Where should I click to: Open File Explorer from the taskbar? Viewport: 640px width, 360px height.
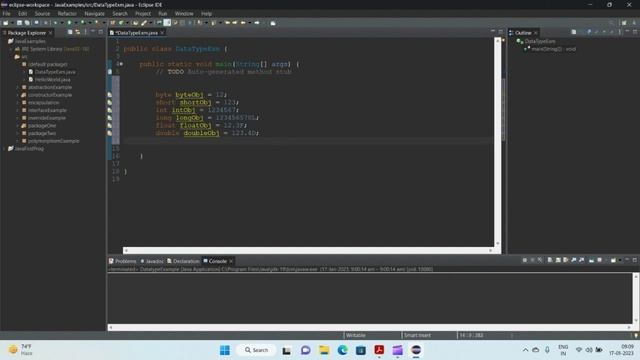(x=324, y=350)
